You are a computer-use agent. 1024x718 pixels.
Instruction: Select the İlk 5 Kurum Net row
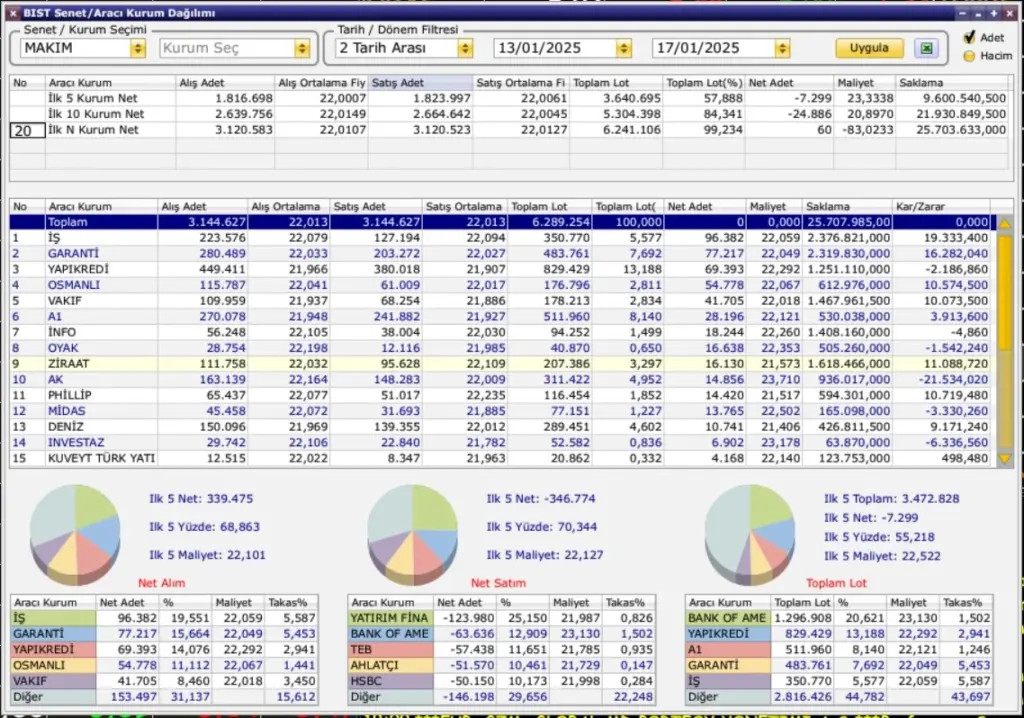click(x=509, y=99)
